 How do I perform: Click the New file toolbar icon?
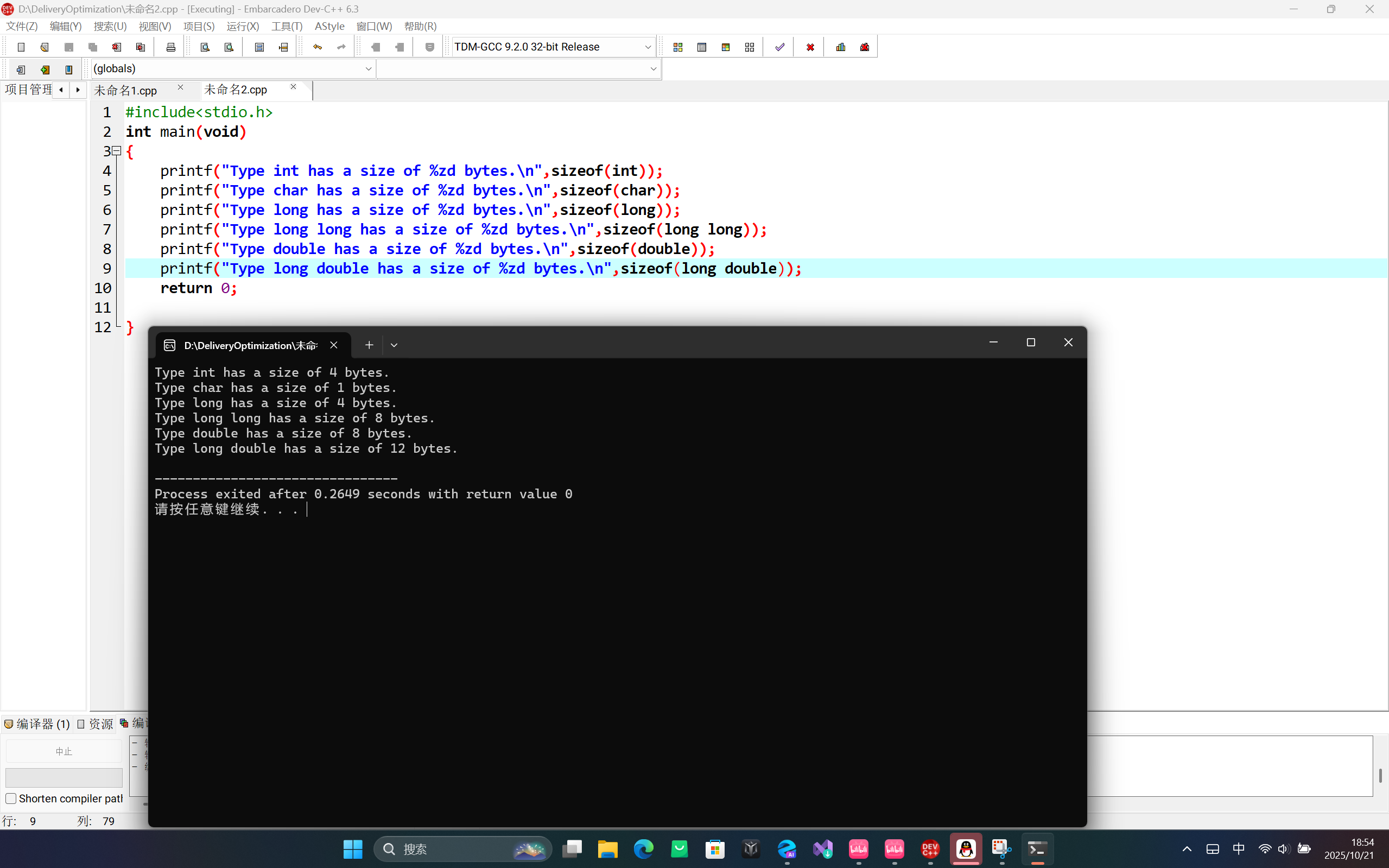pos(21,47)
